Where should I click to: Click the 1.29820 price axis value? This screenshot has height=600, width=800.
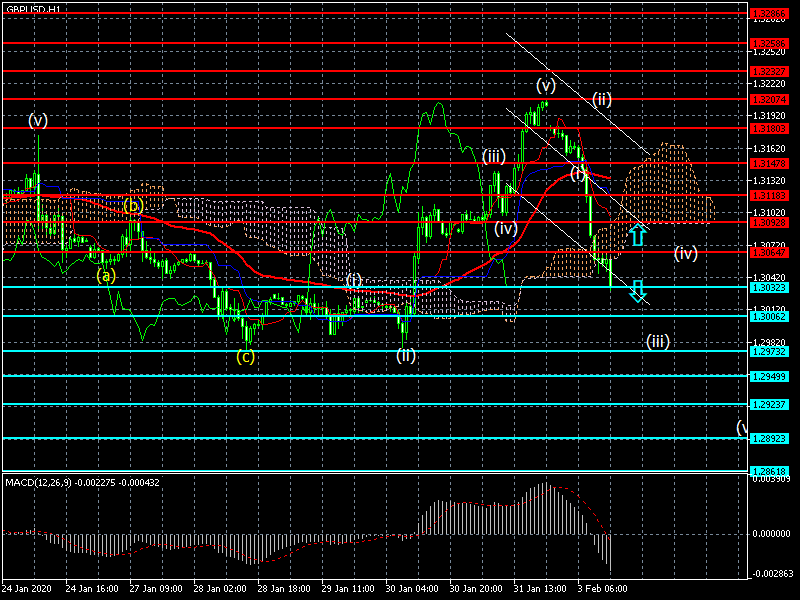769,342
